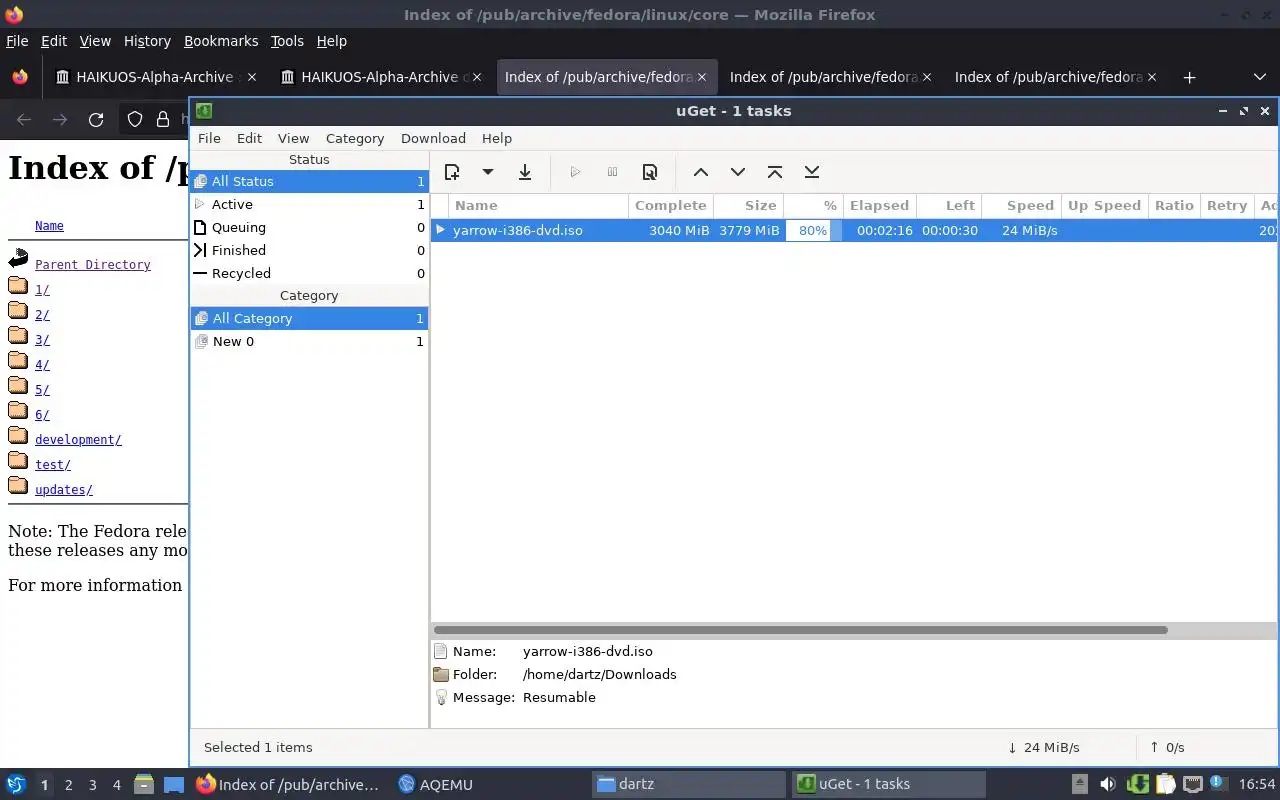Open the test/ folder link
The height and width of the screenshot is (800, 1280).
coord(53,465)
